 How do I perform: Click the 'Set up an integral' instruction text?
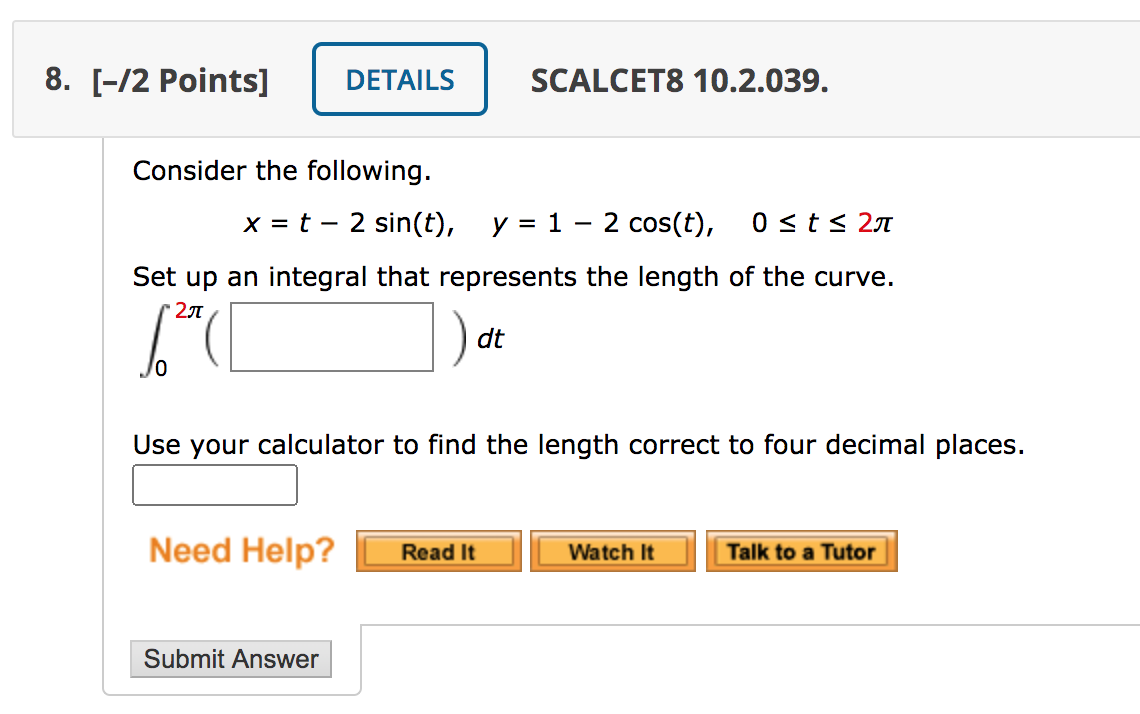pyautogui.click(x=513, y=277)
